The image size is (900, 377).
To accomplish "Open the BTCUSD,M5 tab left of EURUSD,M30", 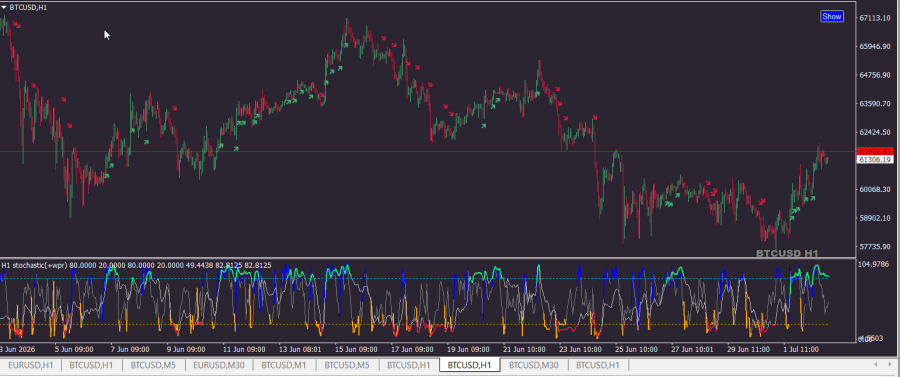I will (153, 365).
